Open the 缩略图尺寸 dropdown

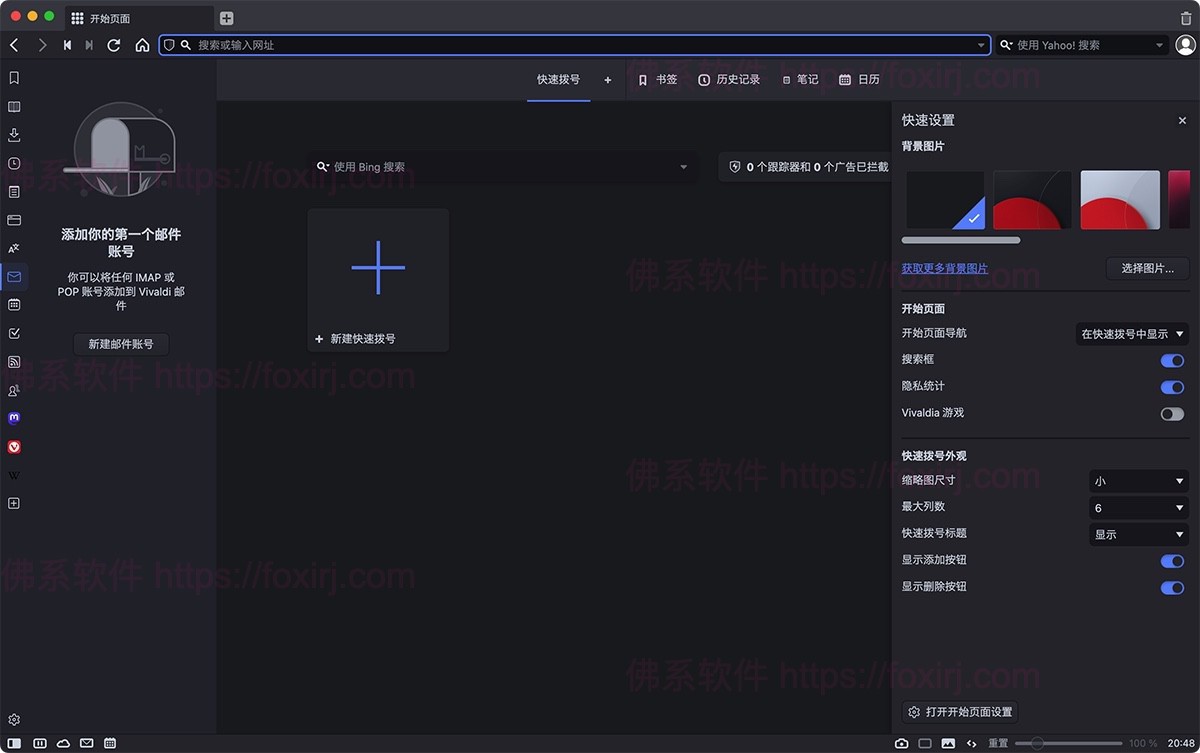click(x=1138, y=481)
